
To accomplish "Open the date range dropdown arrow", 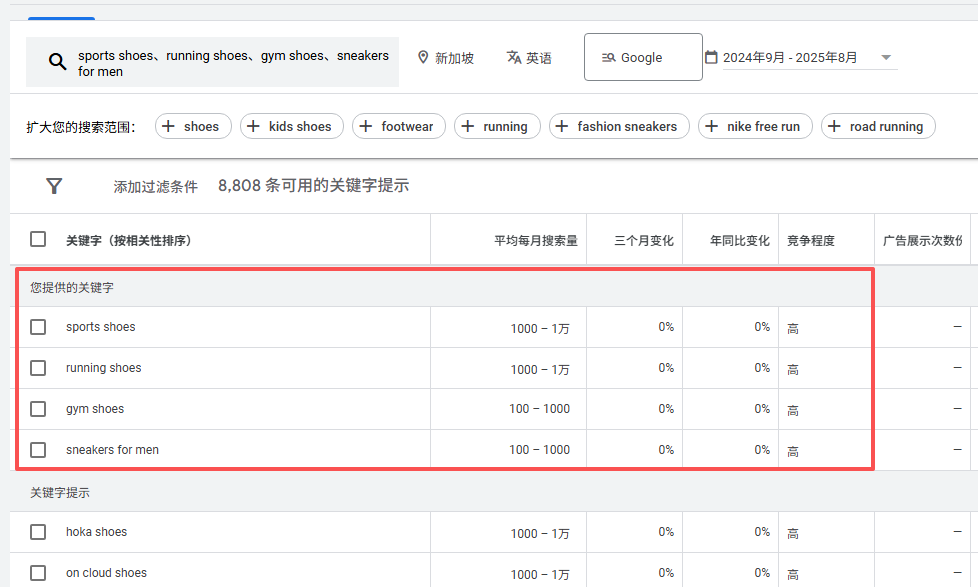I will click(886, 58).
